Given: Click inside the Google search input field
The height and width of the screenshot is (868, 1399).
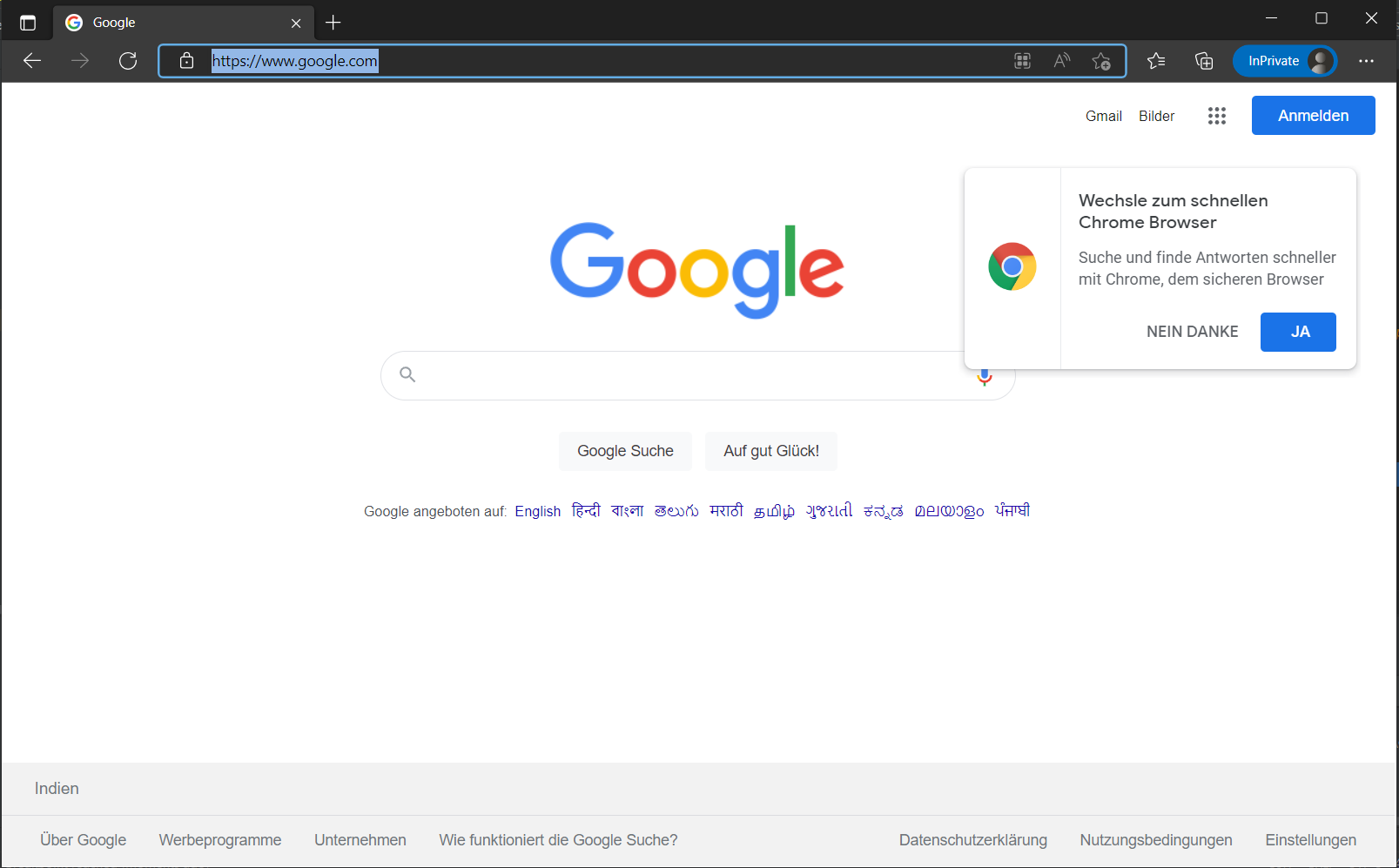Looking at the screenshot, I should [696, 375].
